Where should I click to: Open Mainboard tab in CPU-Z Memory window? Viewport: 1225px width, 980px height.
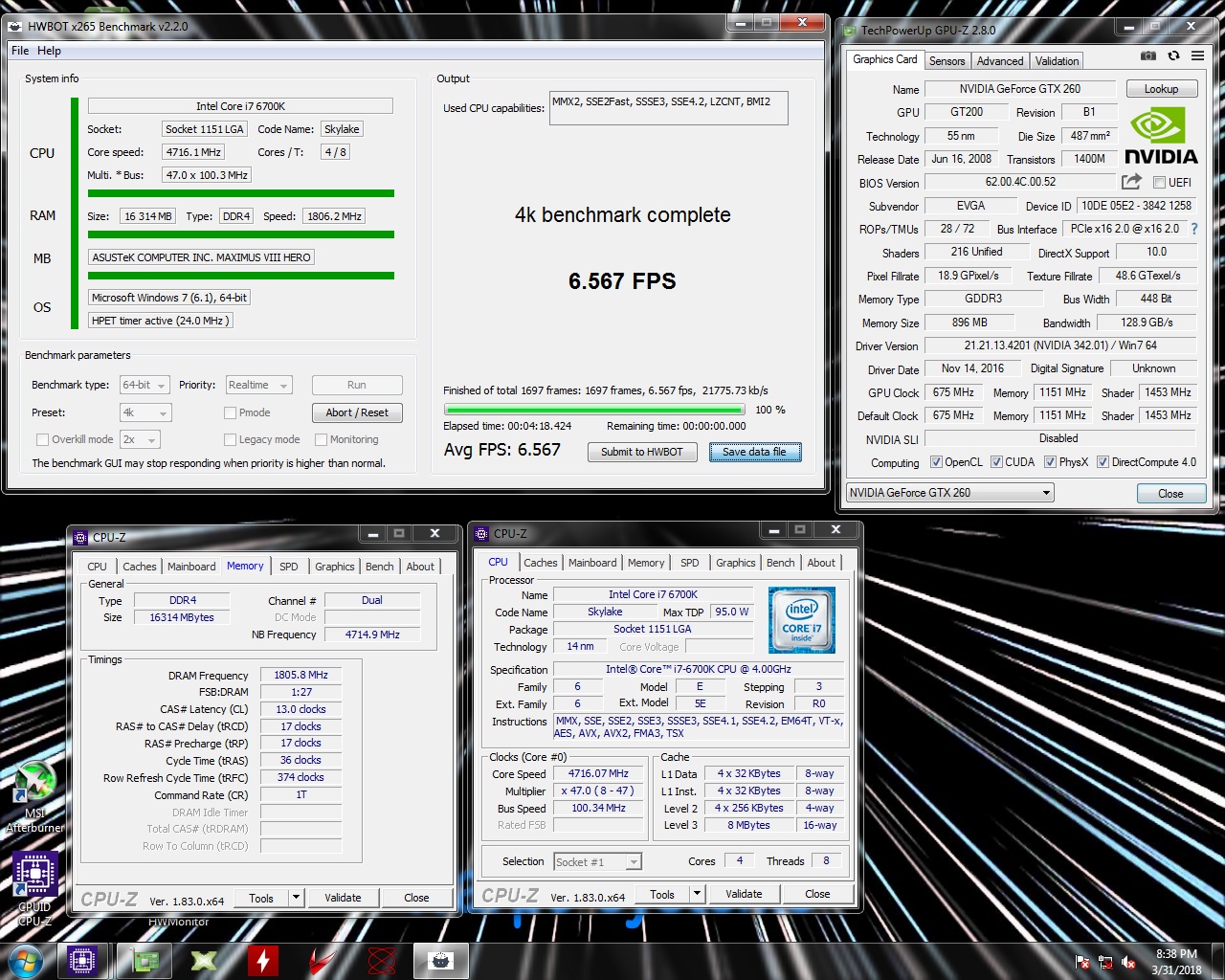pyautogui.click(x=191, y=567)
